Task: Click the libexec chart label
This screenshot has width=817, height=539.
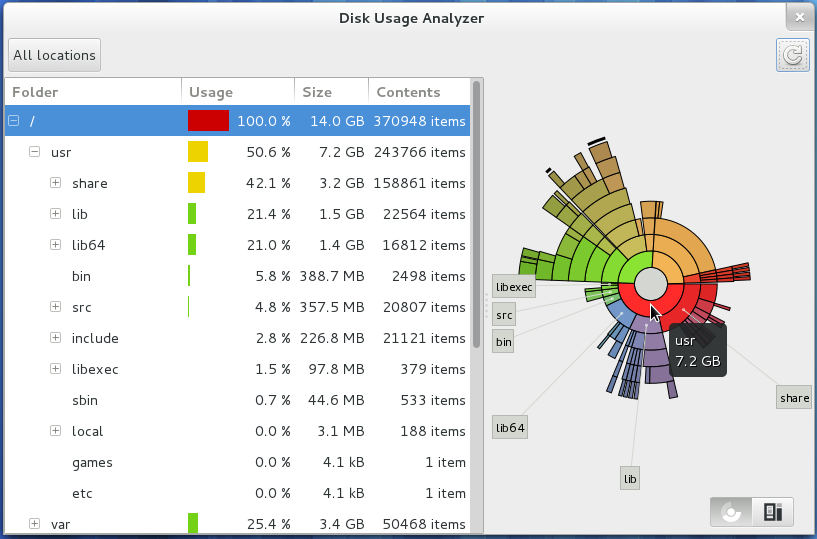Action: tap(514, 287)
